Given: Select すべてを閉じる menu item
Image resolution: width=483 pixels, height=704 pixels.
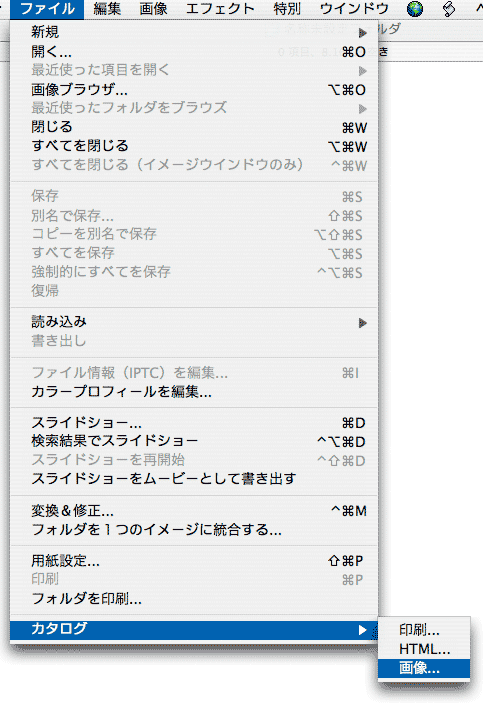Looking at the screenshot, I should click(x=194, y=146).
